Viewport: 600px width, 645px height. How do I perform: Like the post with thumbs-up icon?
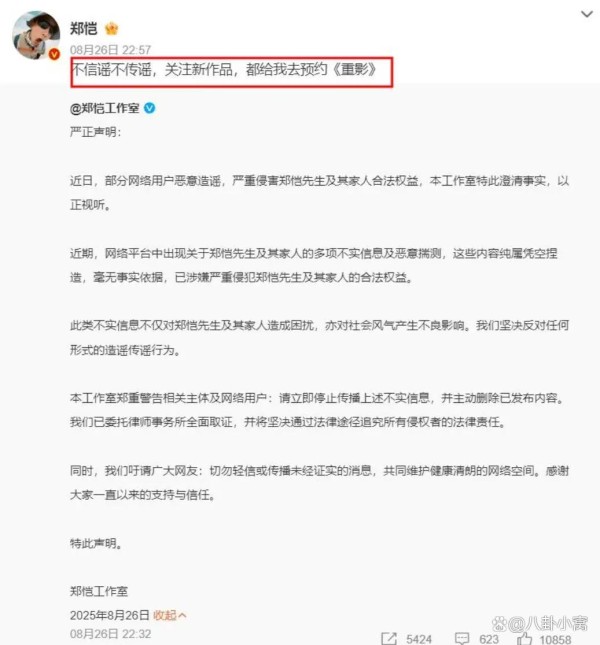point(524,638)
